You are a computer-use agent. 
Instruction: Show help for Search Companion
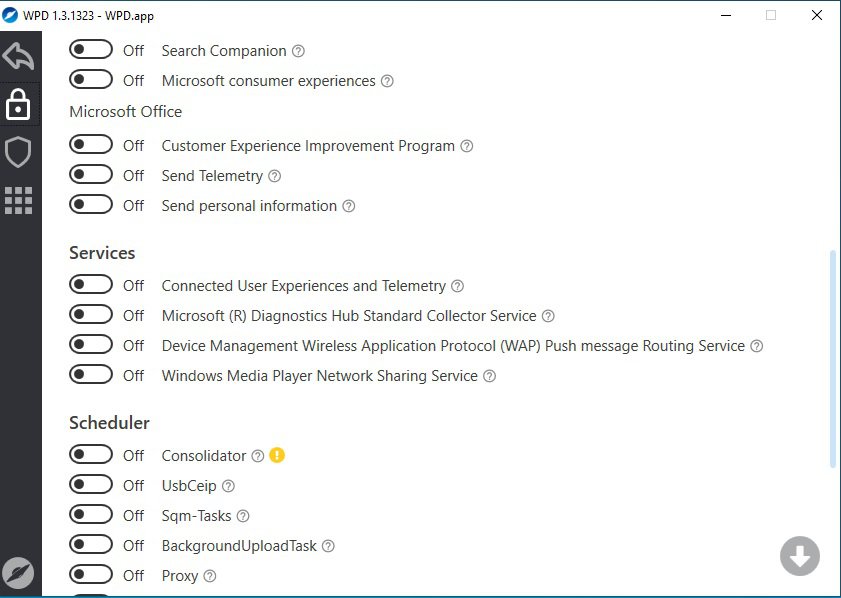pos(298,51)
